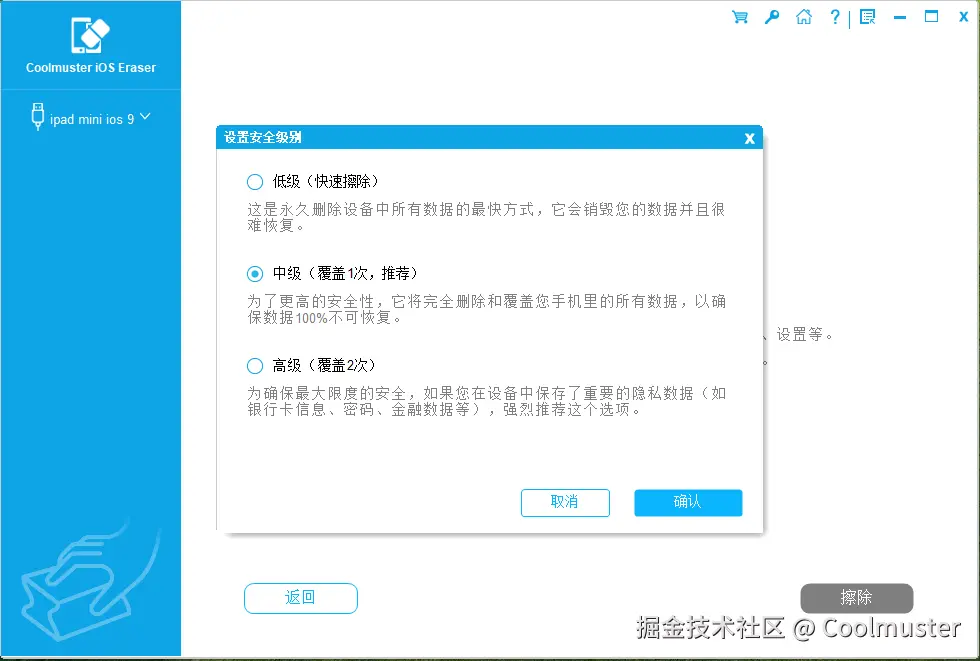Confirm selection with the 确认 button

coord(687,503)
